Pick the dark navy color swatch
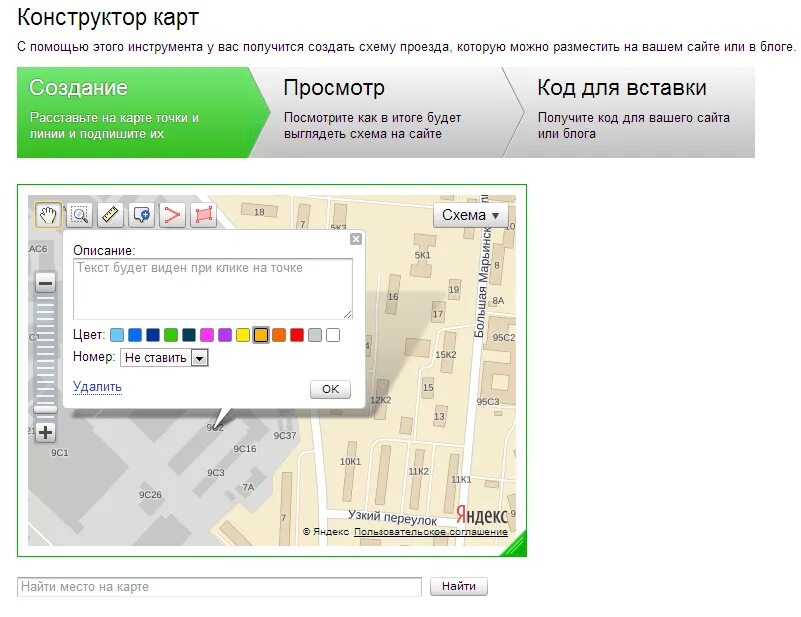Viewport: 801px width, 617px height. (x=153, y=335)
